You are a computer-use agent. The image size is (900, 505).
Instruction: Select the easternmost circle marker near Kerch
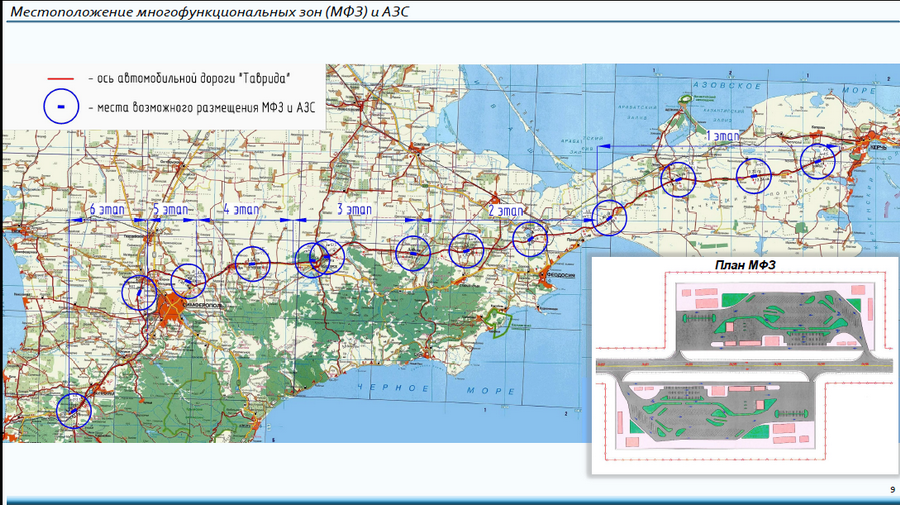click(818, 161)
